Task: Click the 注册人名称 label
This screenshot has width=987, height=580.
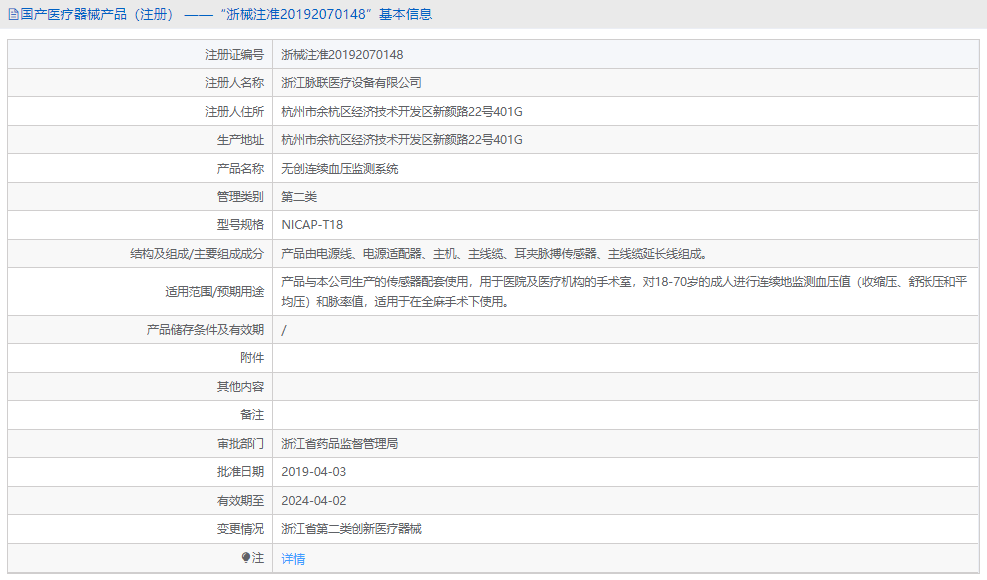Action: tap(234, 83)
